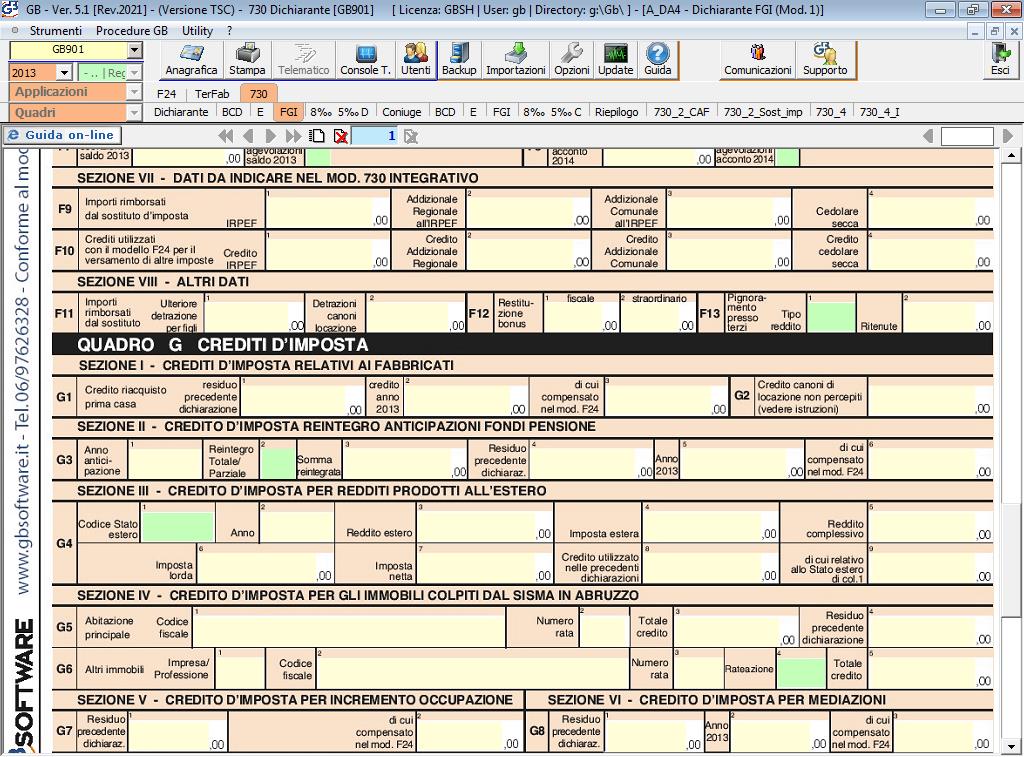Select the 730 application tab

(x=259, y=93)
